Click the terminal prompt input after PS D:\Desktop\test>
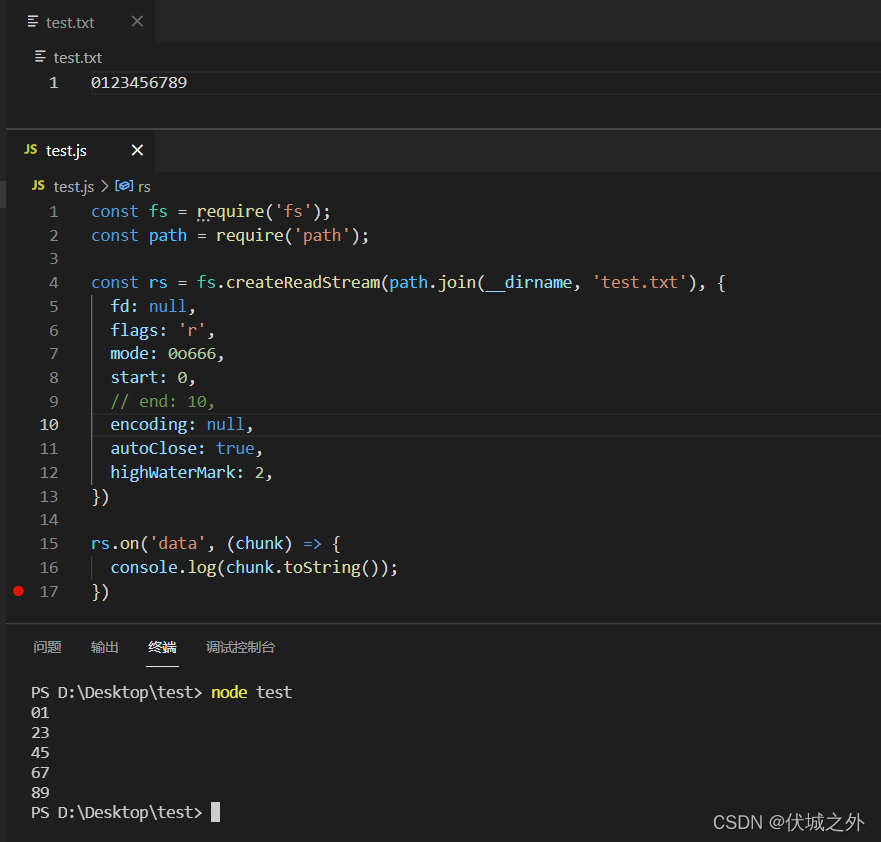 coord(214,812)
